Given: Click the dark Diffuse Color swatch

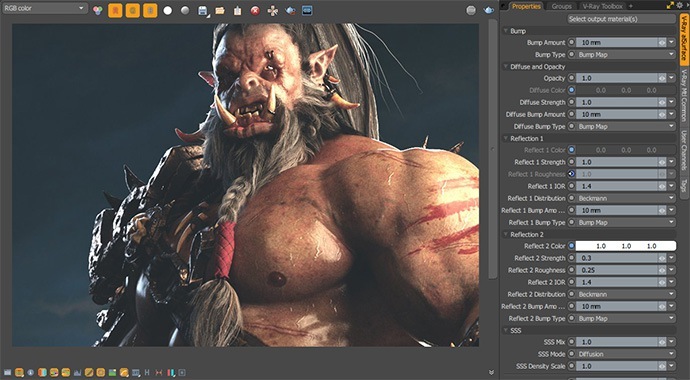Looking at the screenshot, I should [626, 90].
